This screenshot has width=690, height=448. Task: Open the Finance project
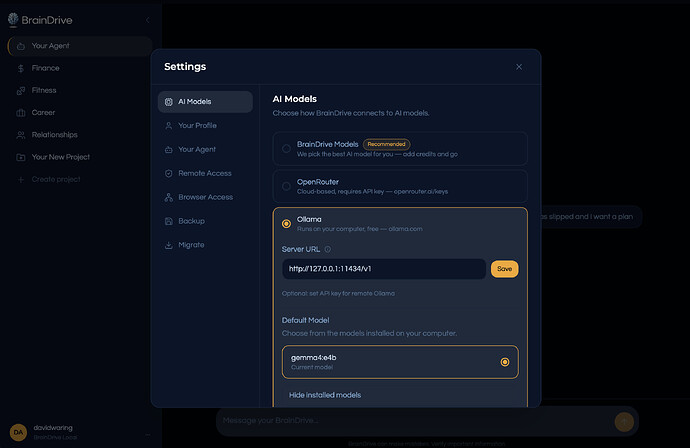[x=80, y=68]
